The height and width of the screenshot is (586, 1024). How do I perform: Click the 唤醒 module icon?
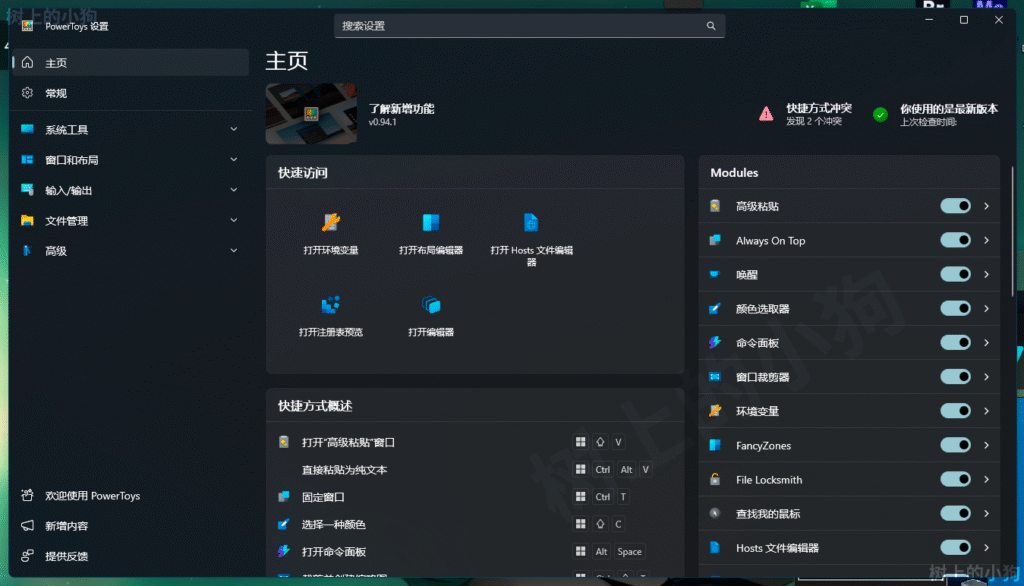pos(715,274)
